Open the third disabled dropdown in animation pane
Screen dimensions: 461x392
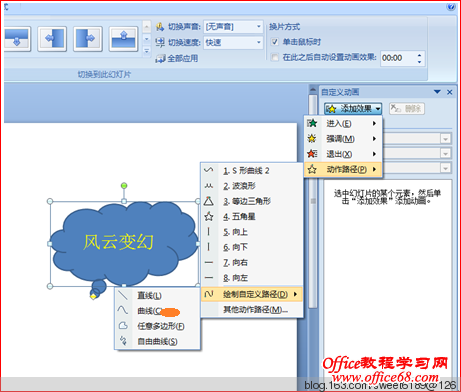[445, 168]
